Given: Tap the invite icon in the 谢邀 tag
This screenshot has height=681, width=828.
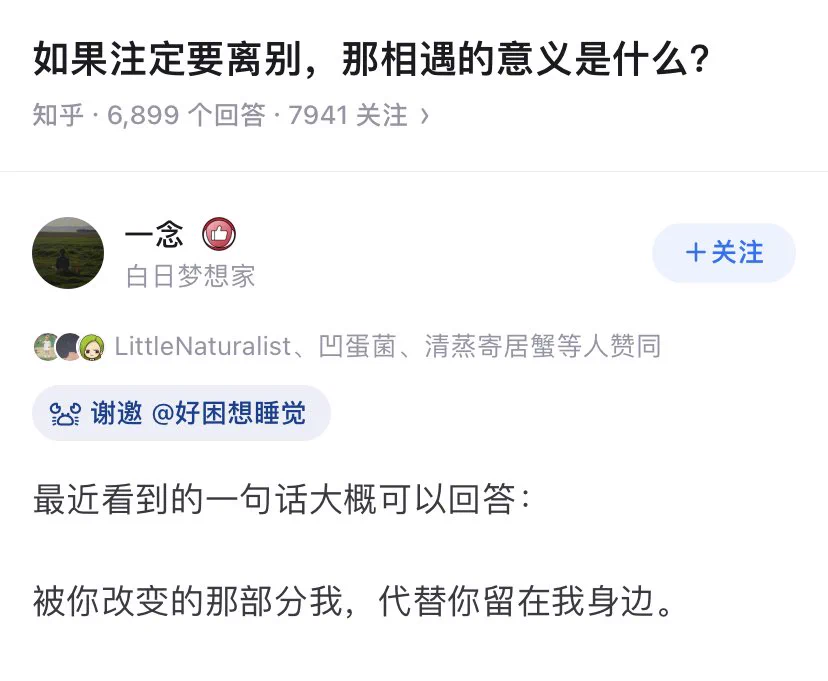Looking at the screenshot, I should coord(65,414).
